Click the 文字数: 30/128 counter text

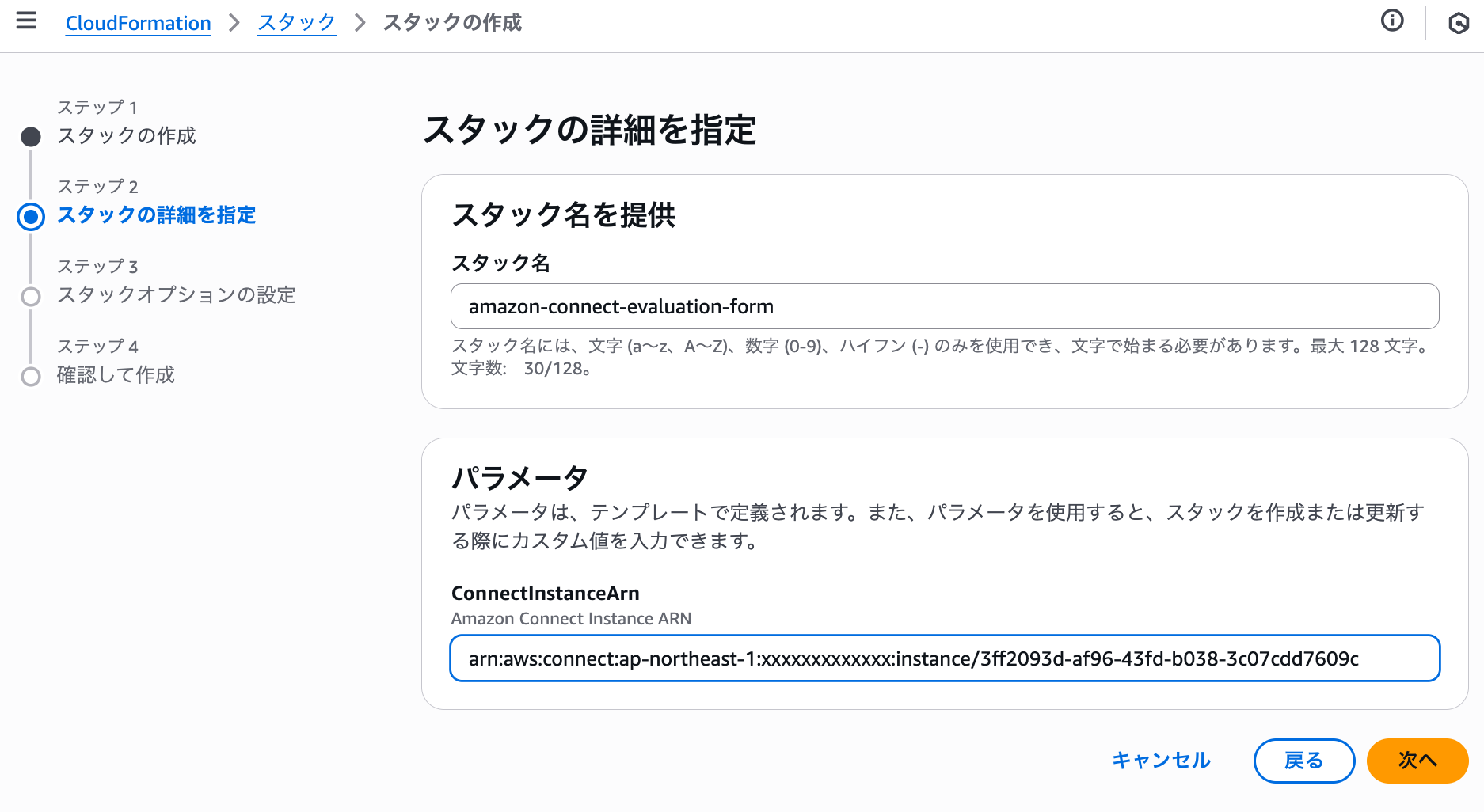pyautogui.click(x=522, y=369)
